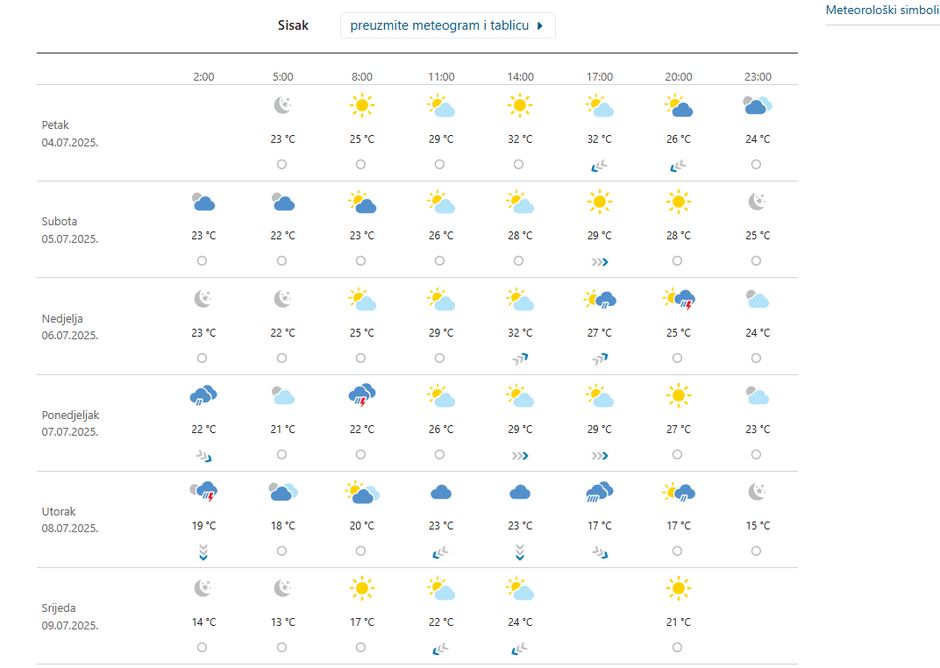Click the rain shower icon for Nedjelja 17:00

[599, 298]
